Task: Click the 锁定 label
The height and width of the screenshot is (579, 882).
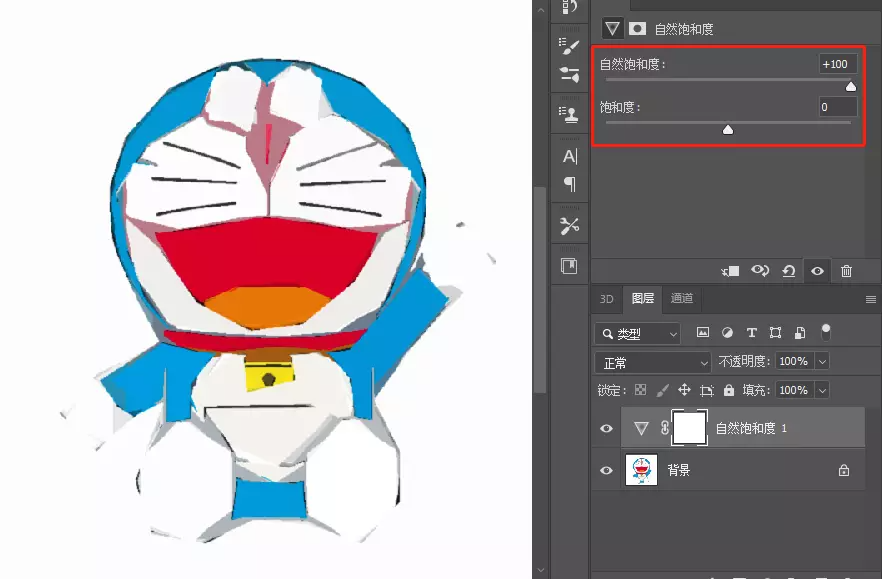Action: pos(611,390)
